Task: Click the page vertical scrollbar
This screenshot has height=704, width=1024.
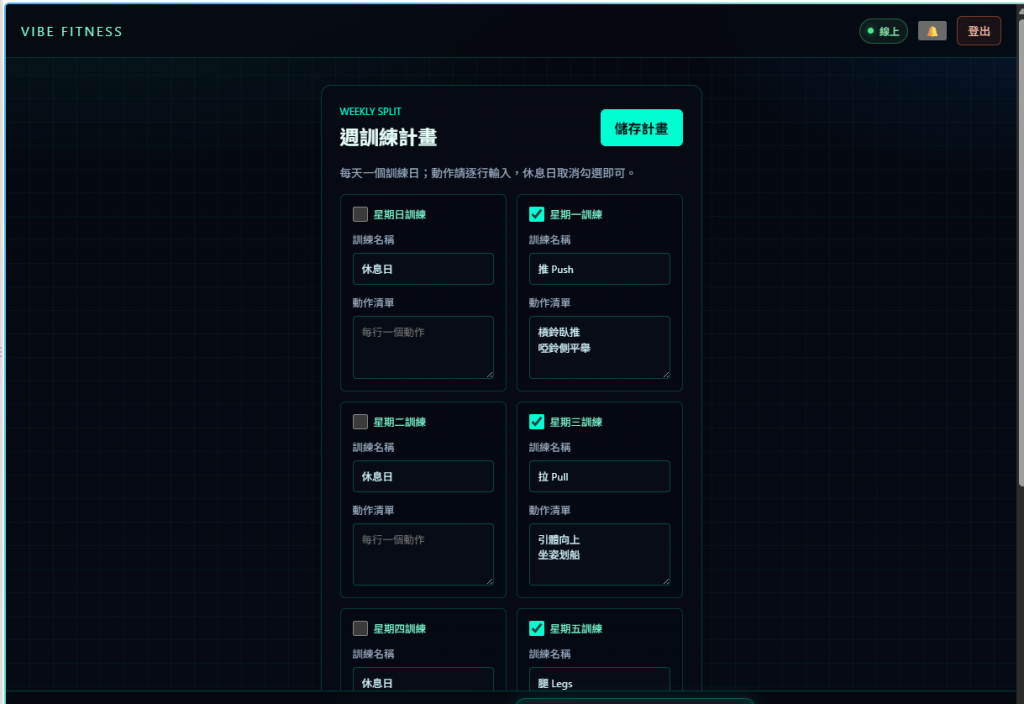Action: point(1021,248)
